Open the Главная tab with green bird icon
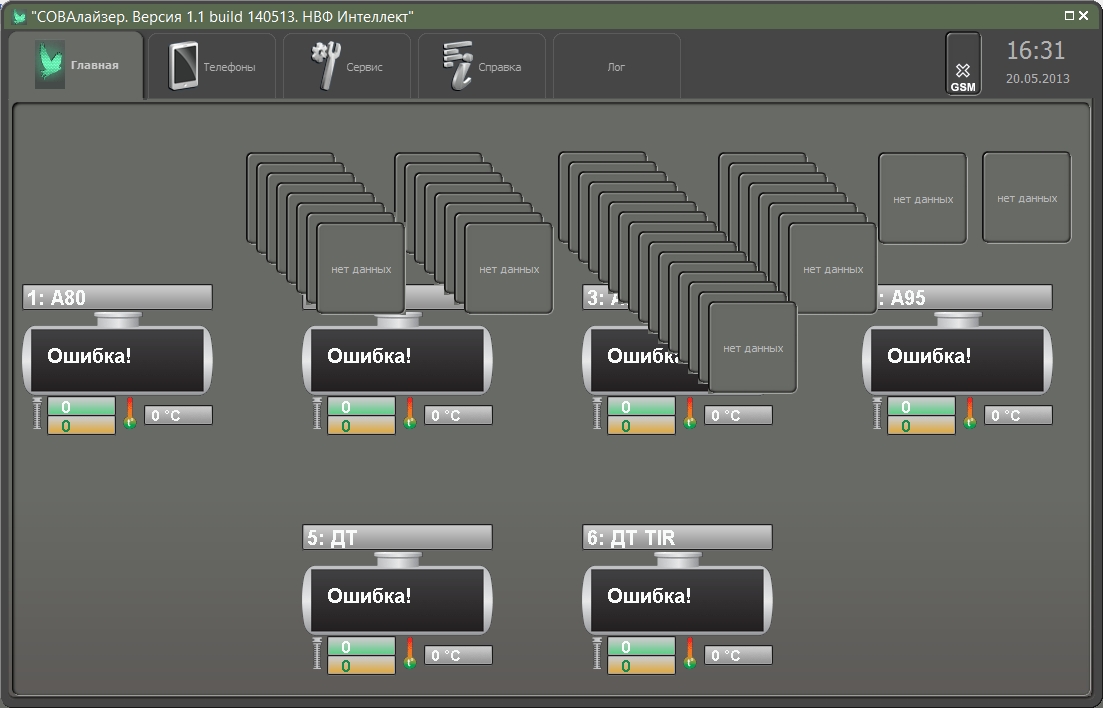 pyautogui.click(x=76, y=65)
